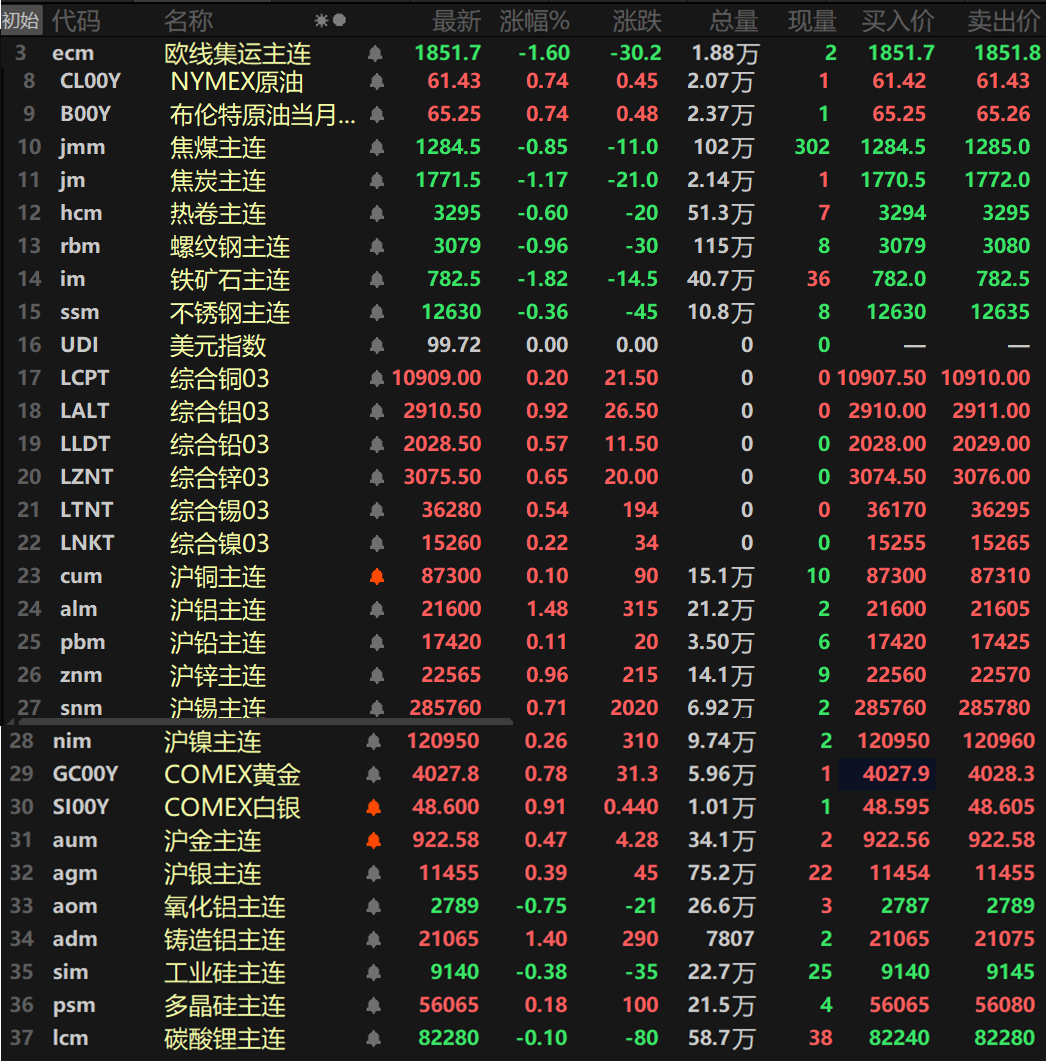Screen dimensions: 1046x1061
Task: Open the COMEX黄金 contract name
Action: [x=232, y=774]
